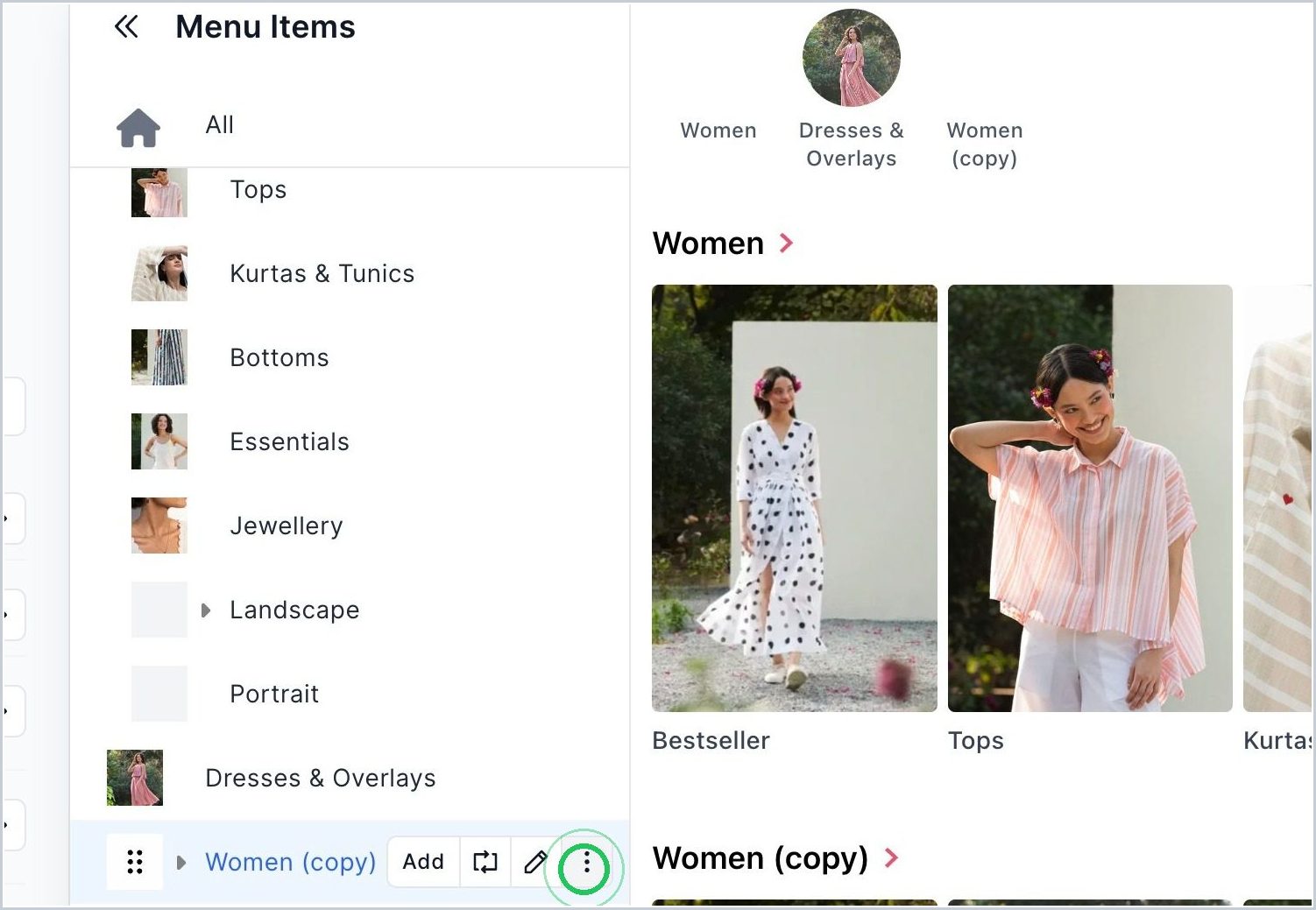Click the Add button on Women (copy) row
The image size is (1316, 910).
423,863
